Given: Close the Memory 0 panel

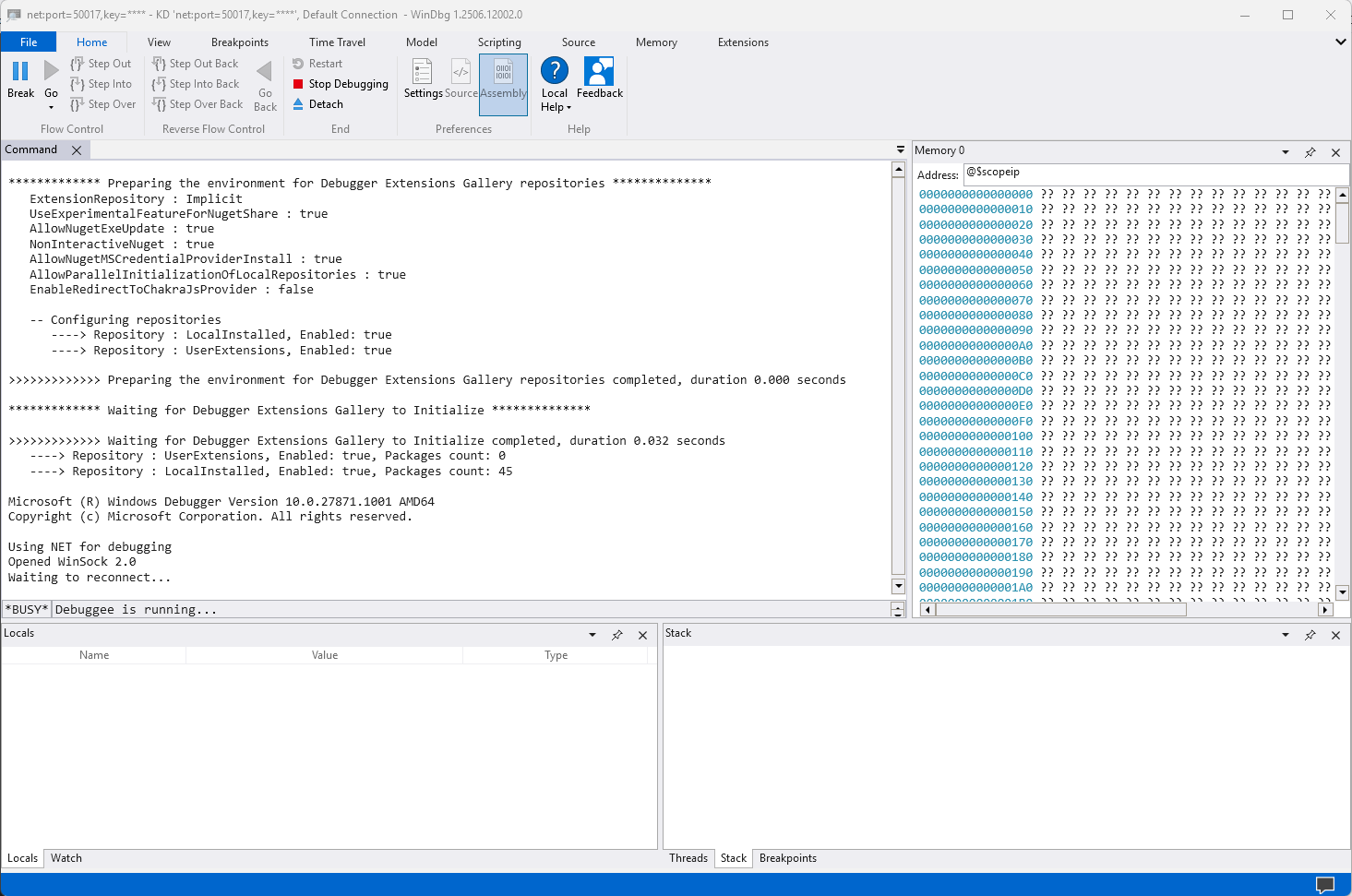Looking at the screenshot, I should [1335, 152].
